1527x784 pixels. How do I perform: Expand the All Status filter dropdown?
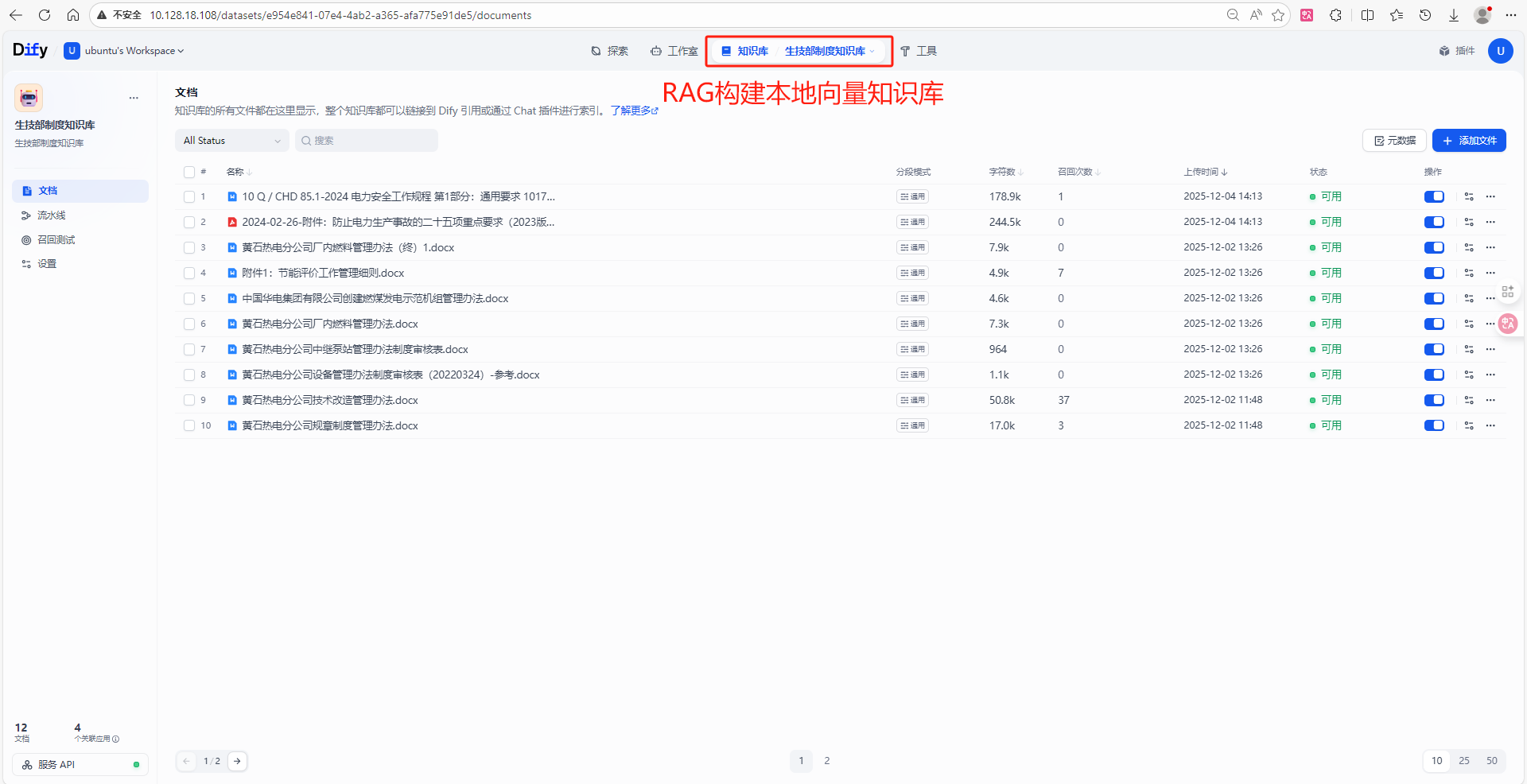tap(231, 141)
